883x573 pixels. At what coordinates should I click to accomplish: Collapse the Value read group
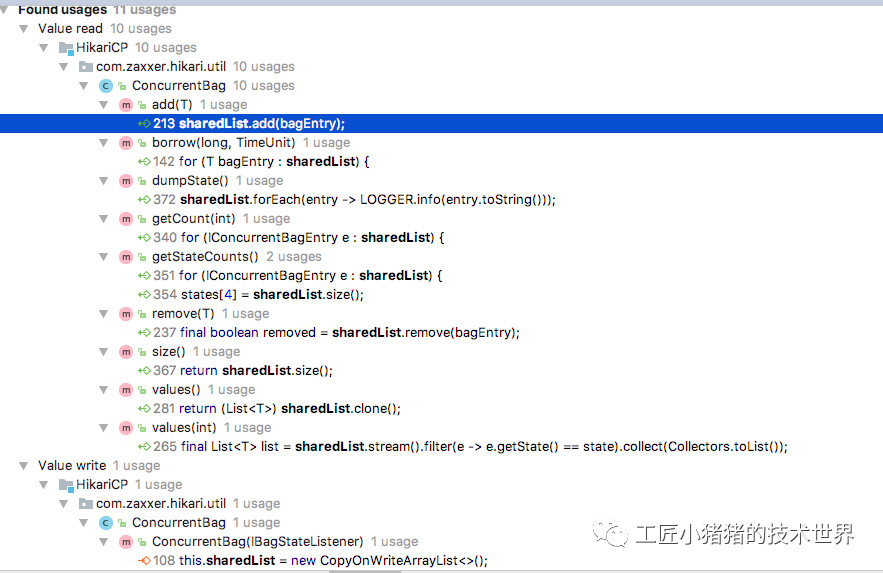24,29
